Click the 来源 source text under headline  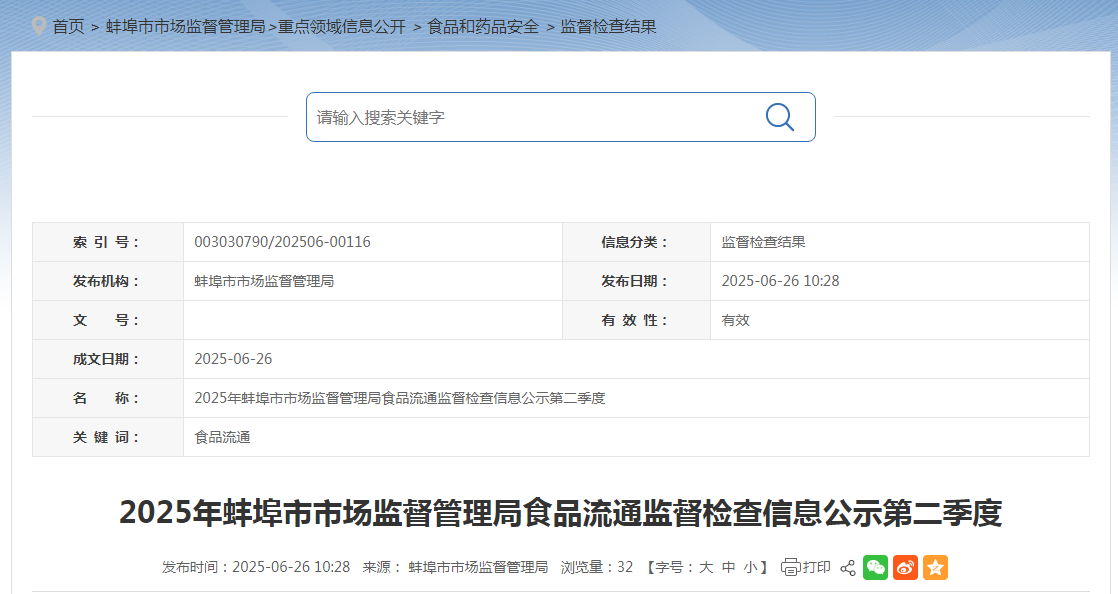[x=455, y=568]
